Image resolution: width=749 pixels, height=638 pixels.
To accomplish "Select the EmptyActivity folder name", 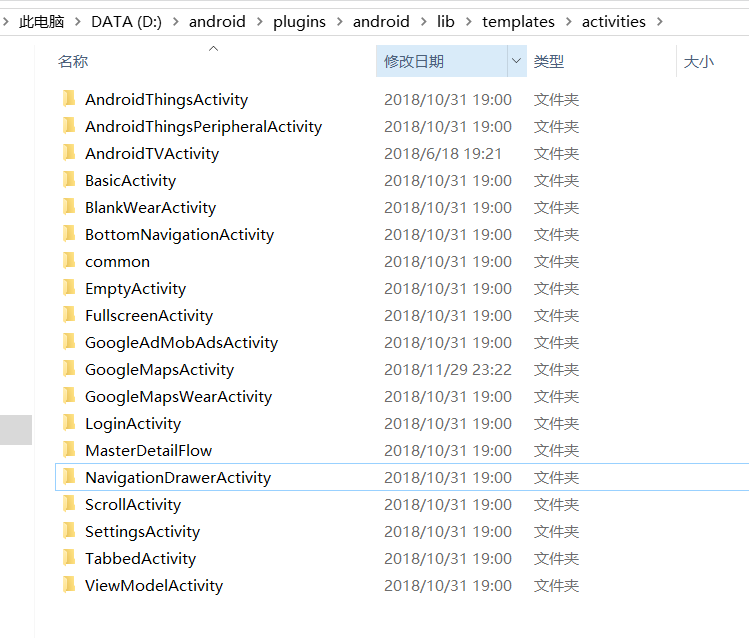I will point(135,289).
